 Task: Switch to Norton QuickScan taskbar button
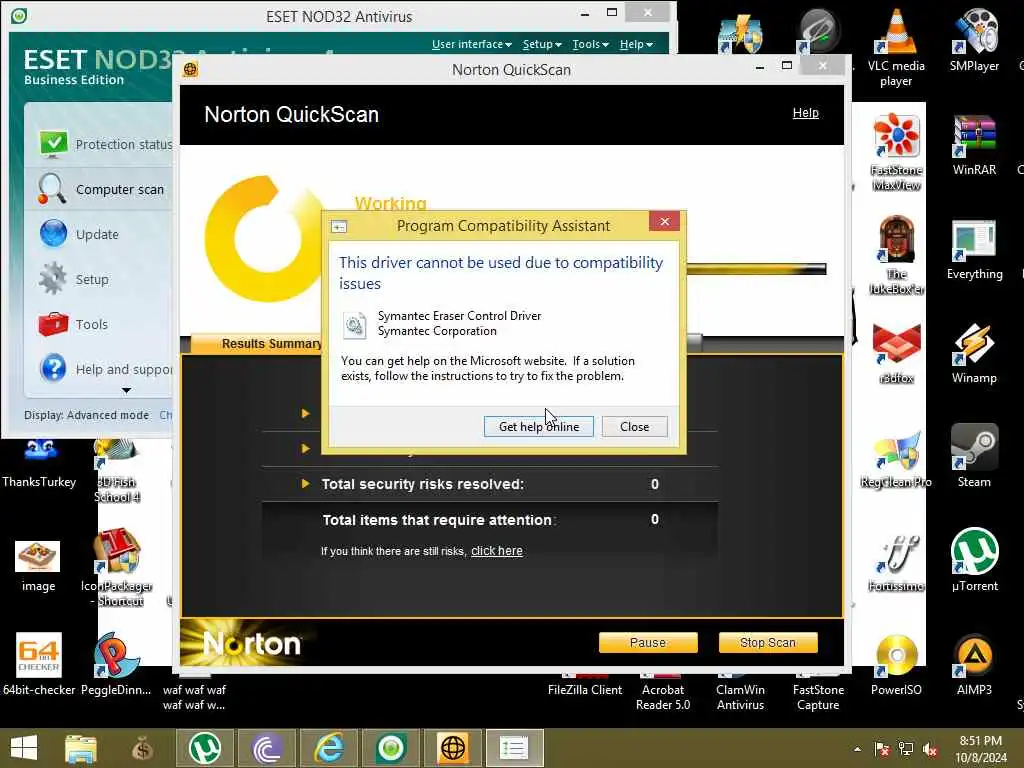(x=453, y=748)
